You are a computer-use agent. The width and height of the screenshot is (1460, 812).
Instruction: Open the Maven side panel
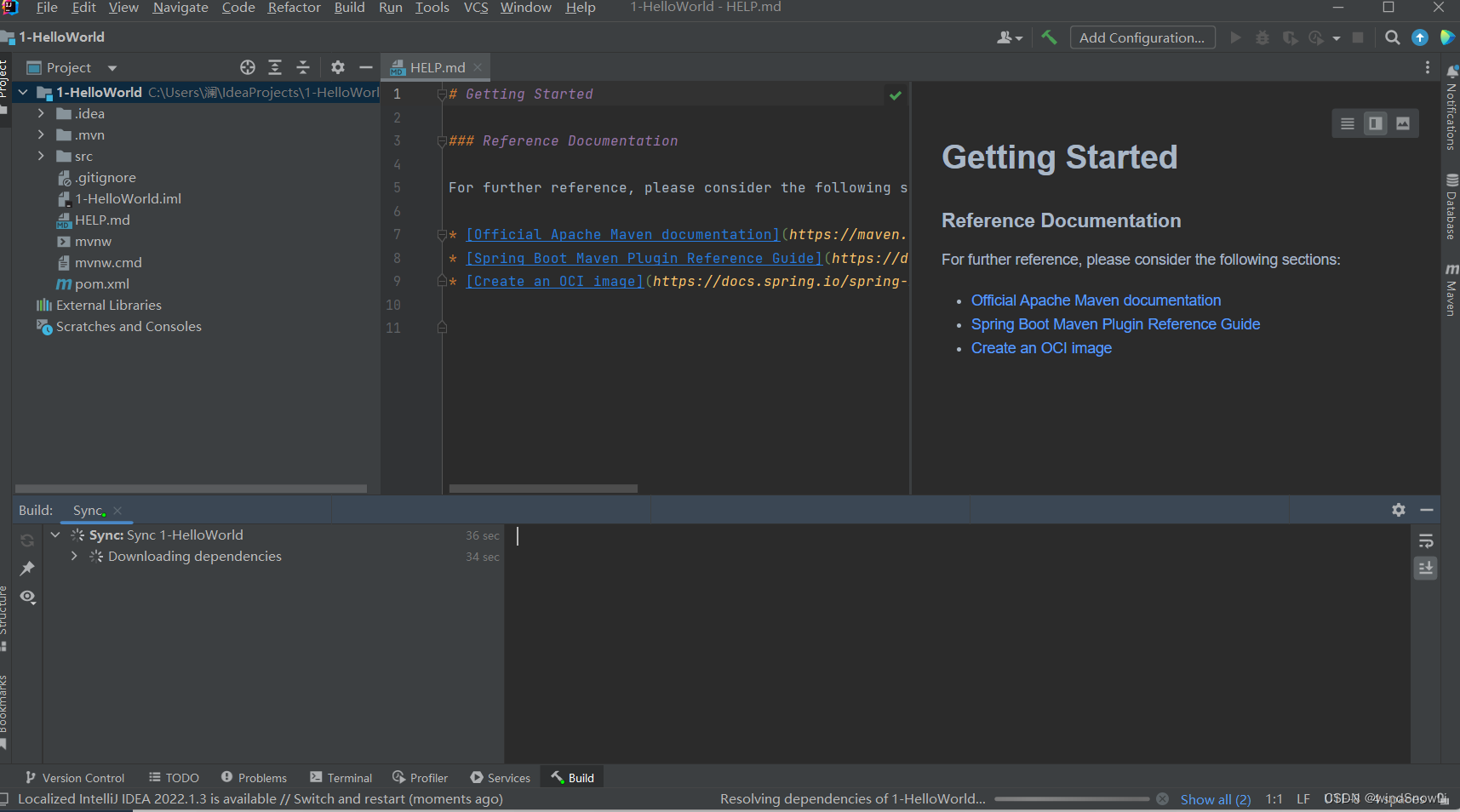click(x=1451, y=289)
